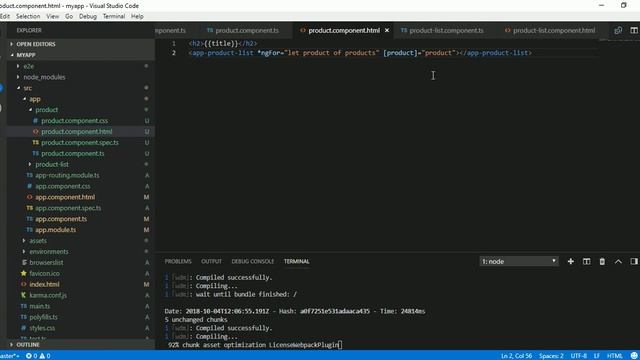Viewport: 640px width, 360px height.
Task: Open product.component.ts in explorer tree
Action: (x=72, y=153)
